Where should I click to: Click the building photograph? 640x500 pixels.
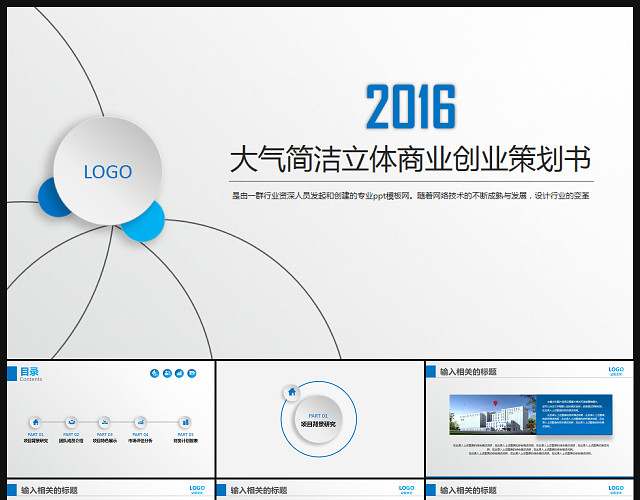(x=493, y=414)
